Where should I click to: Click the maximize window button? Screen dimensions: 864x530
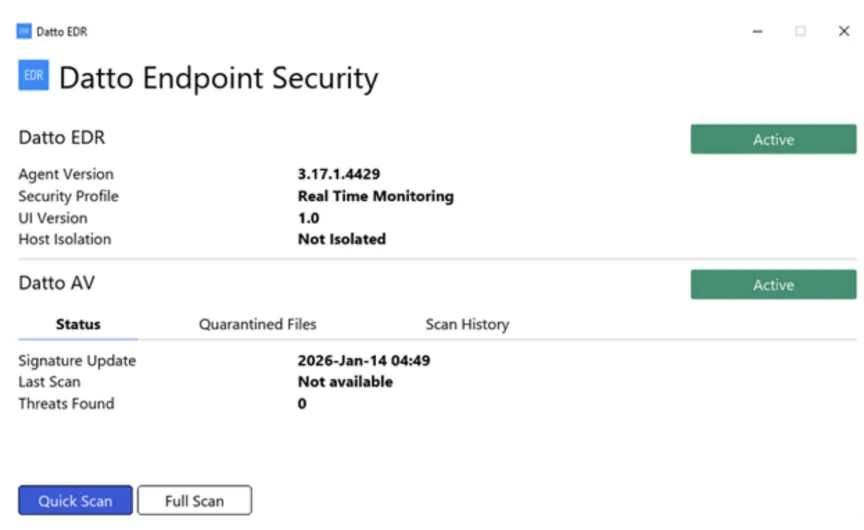click(x=800, y=31)
